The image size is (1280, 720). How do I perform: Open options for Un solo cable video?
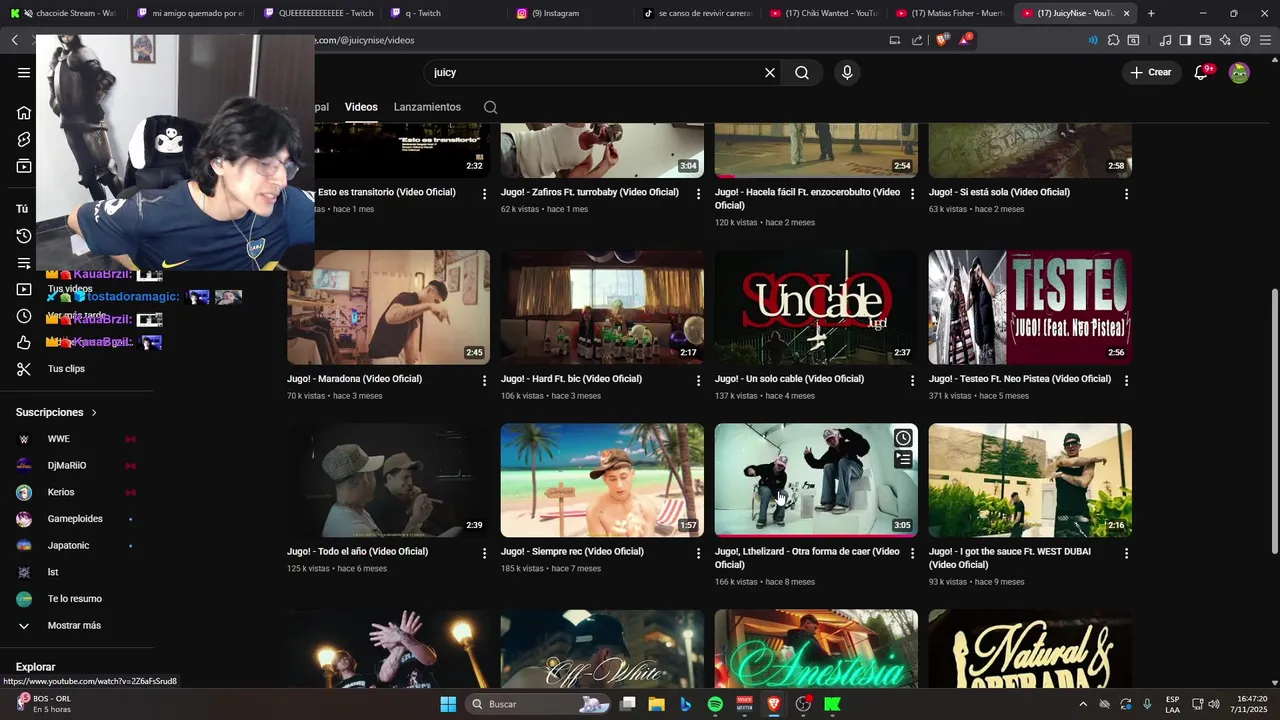[x=912, y=381]
